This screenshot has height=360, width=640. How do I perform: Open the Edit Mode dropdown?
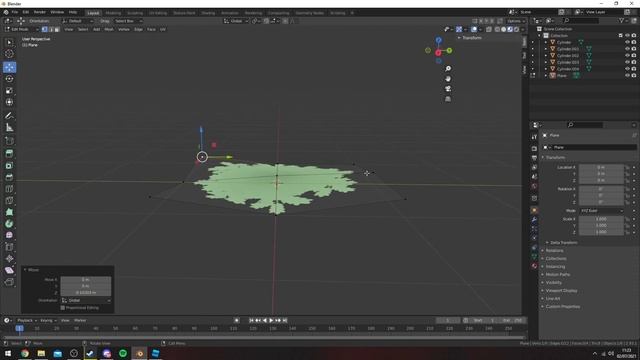coord(22,29)
